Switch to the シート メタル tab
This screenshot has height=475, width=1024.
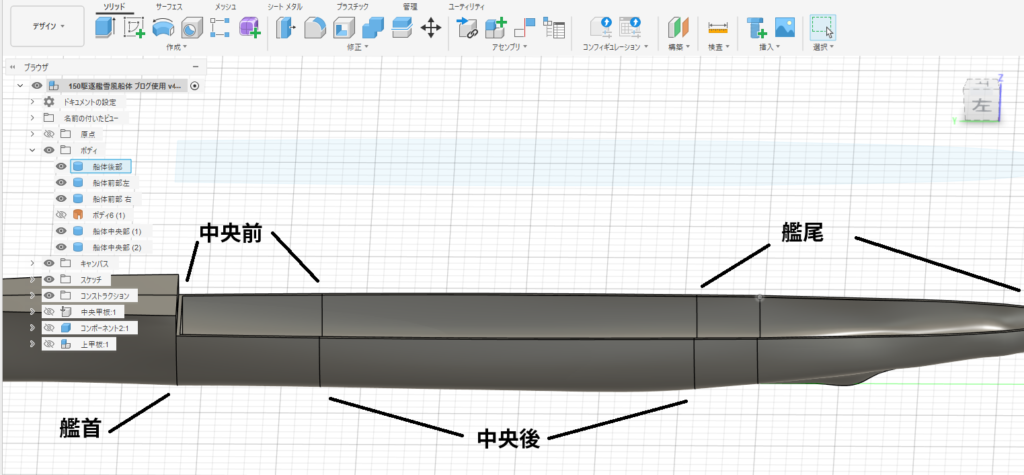(x=285, y=6)
